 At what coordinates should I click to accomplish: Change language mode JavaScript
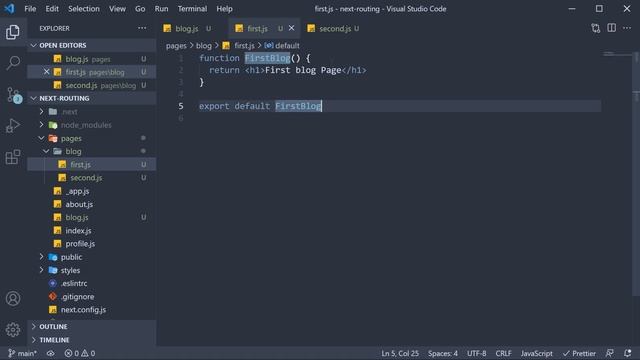pyautogui.click(x=536, y=353)
